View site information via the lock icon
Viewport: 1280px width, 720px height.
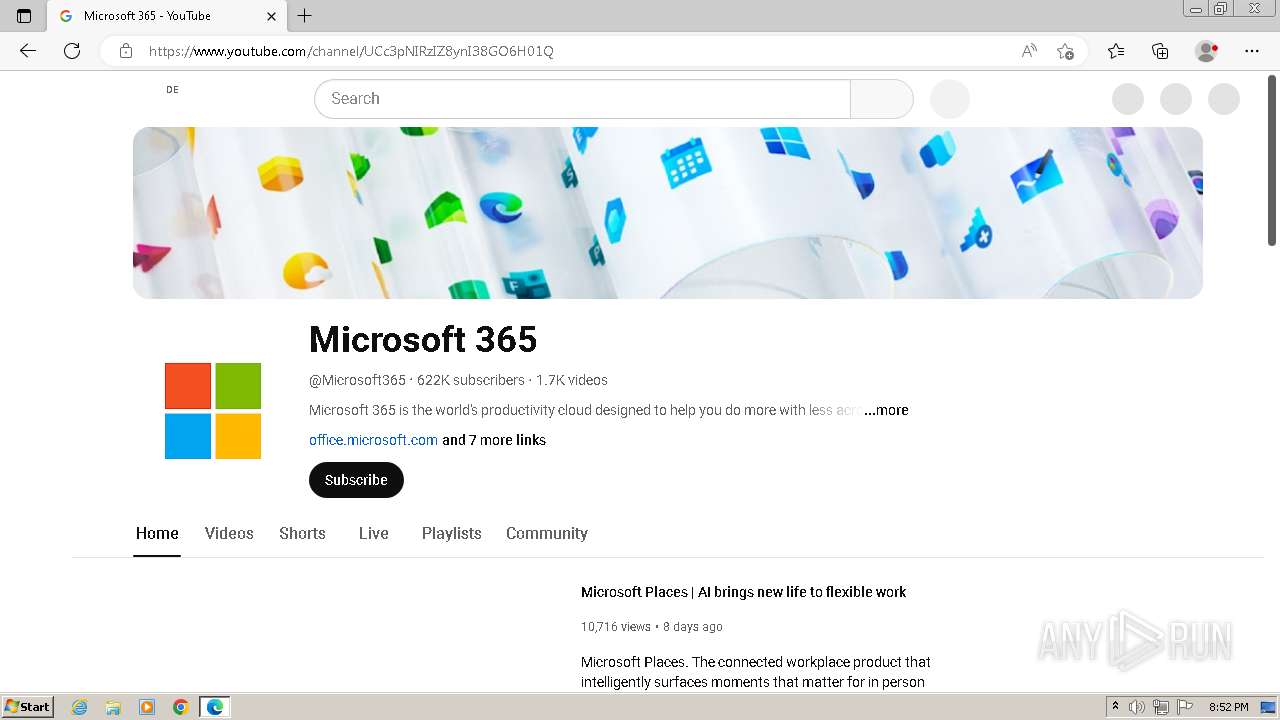[126, 51]
